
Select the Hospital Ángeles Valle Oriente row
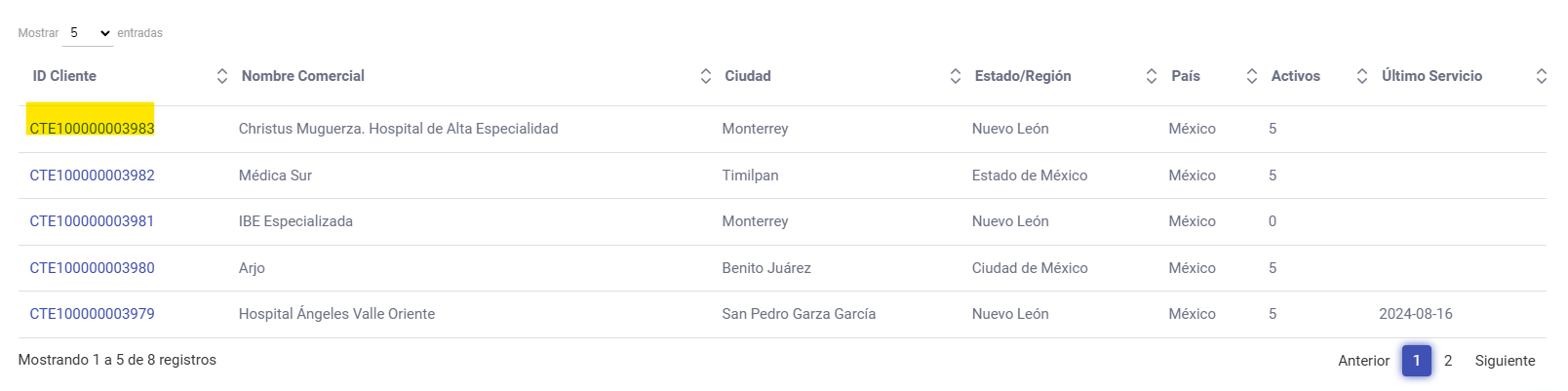pos(336,314)
